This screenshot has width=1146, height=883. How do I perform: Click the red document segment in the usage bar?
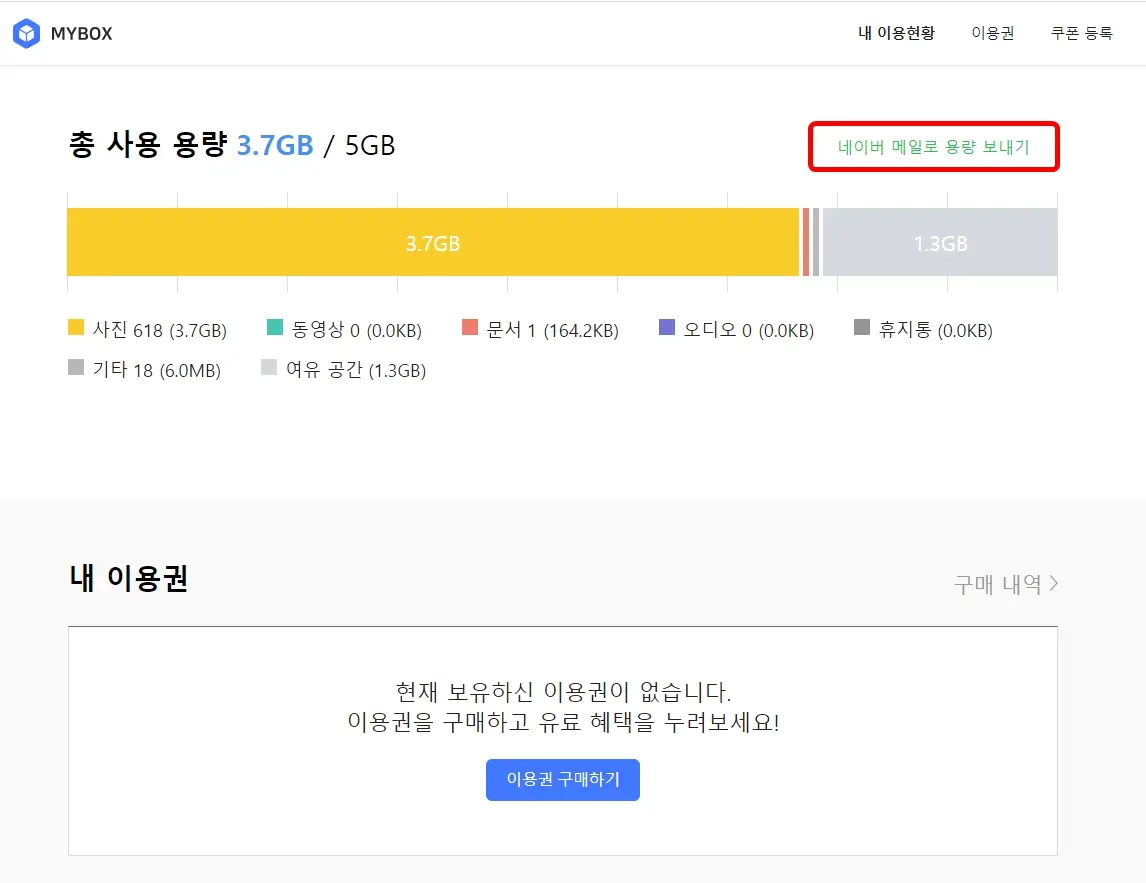(x=805, y=242)
